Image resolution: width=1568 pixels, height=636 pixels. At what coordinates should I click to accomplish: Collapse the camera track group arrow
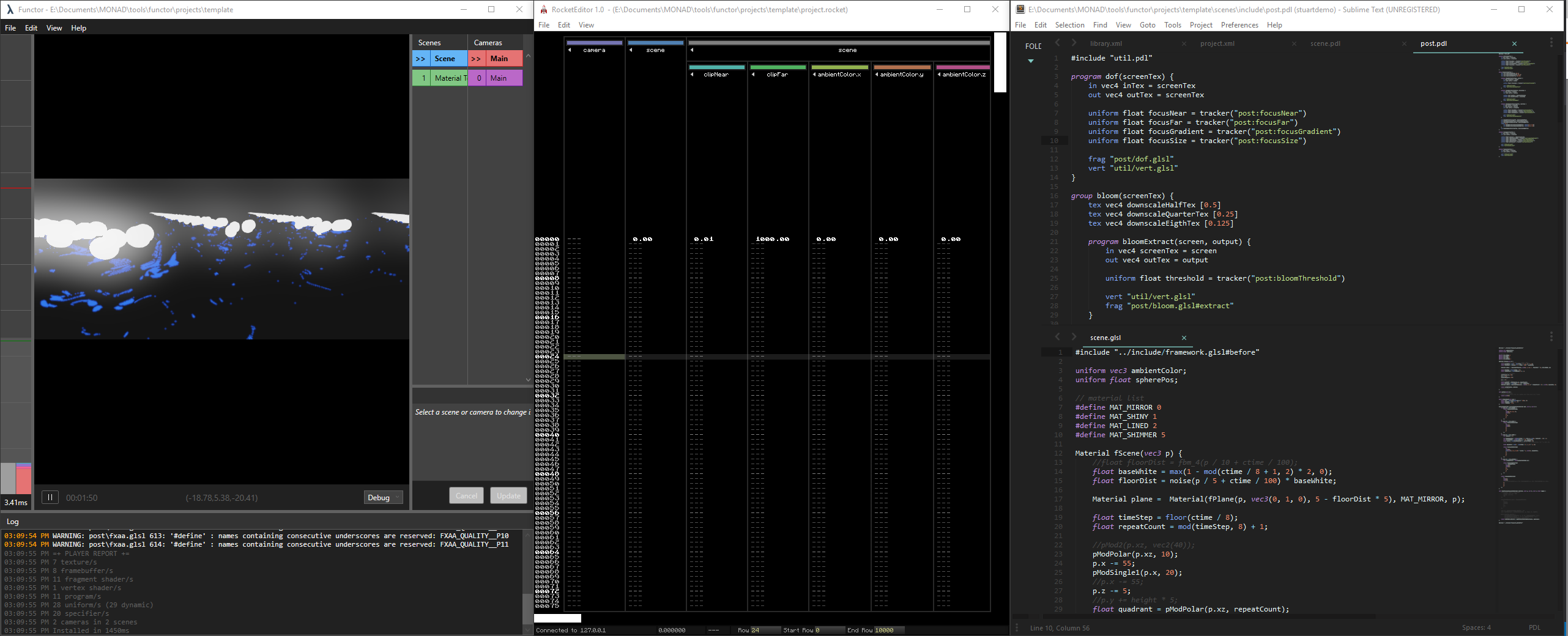coord(570,50)
